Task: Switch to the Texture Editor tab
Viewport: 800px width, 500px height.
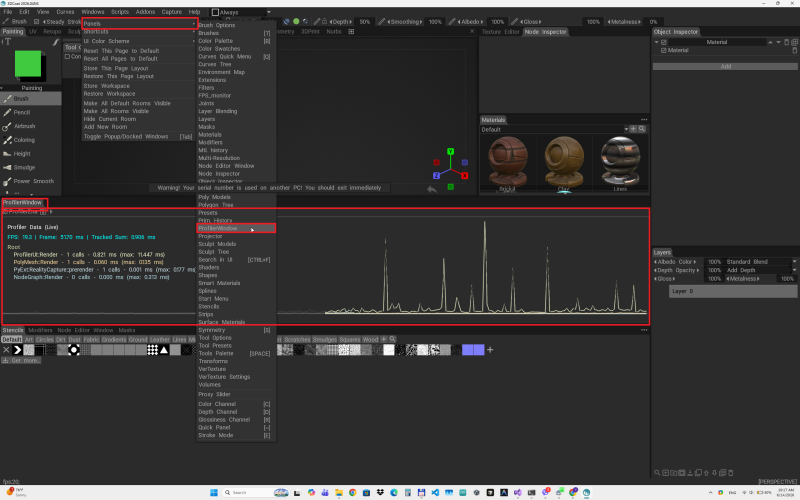Action: (x=501, y=32)
